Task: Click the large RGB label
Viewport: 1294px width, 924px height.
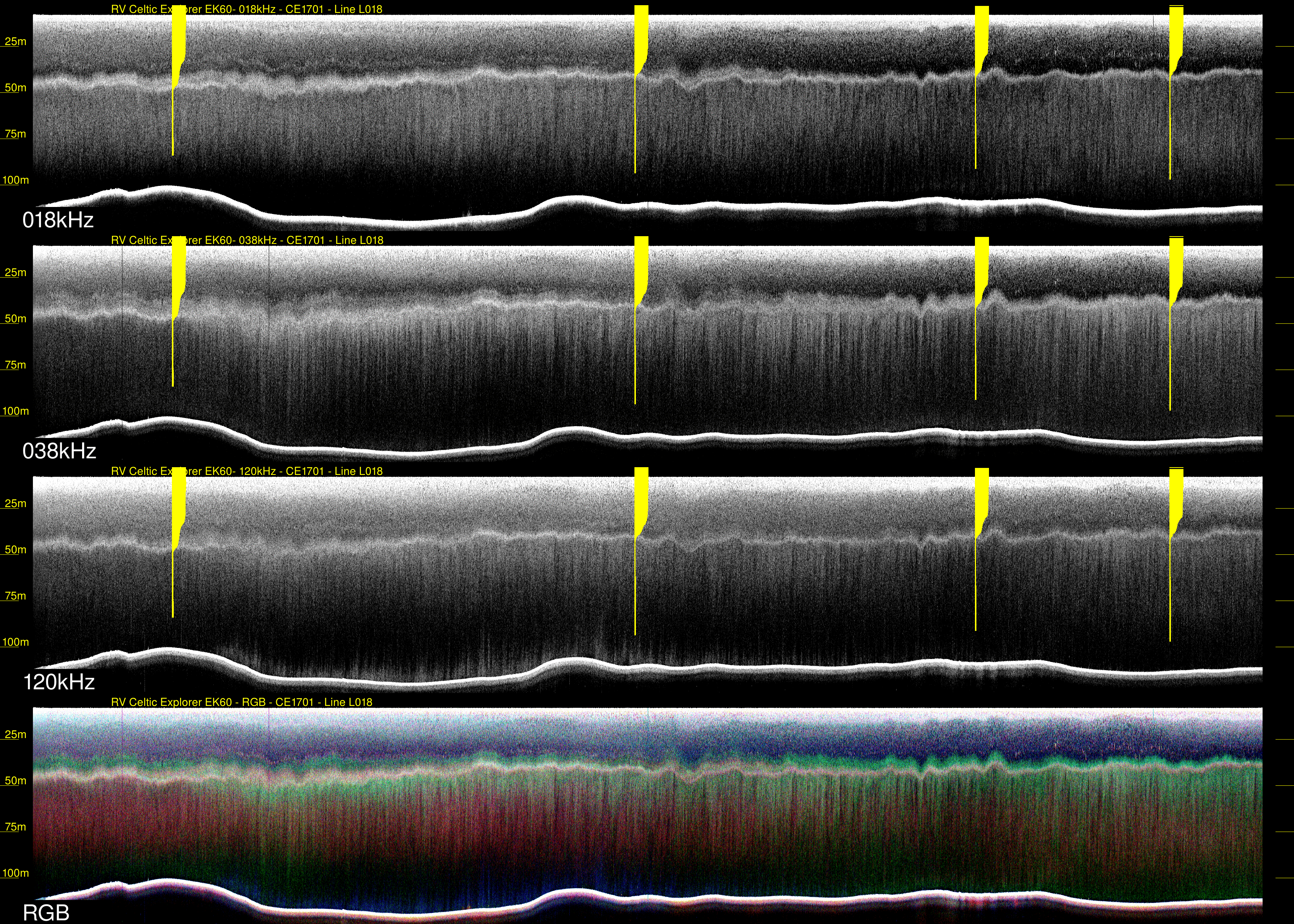Action: 46,913
